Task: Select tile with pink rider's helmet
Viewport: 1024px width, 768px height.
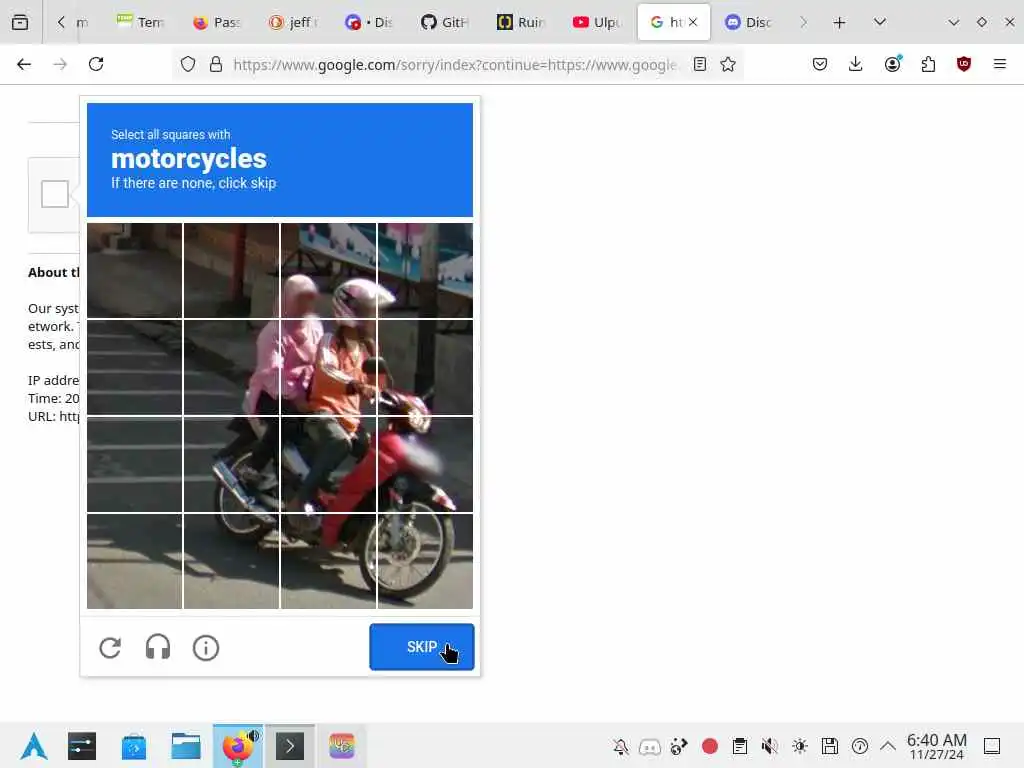Action: [x=328, y=270]
